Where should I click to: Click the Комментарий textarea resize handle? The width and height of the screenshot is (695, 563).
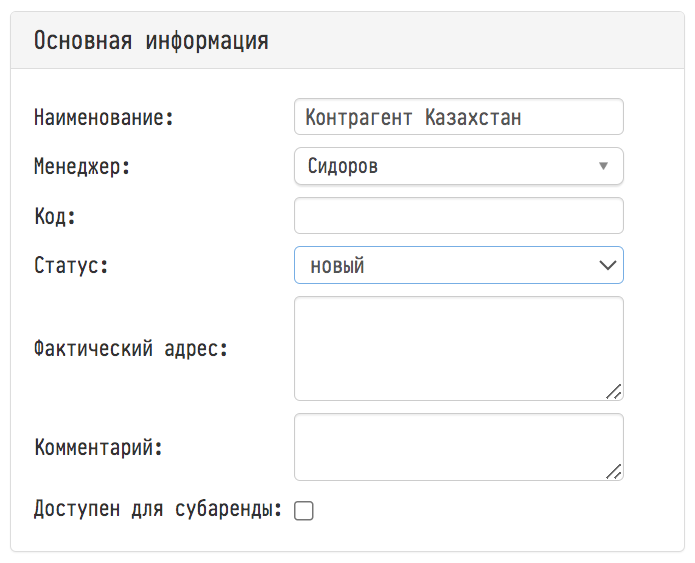[614, 471]
